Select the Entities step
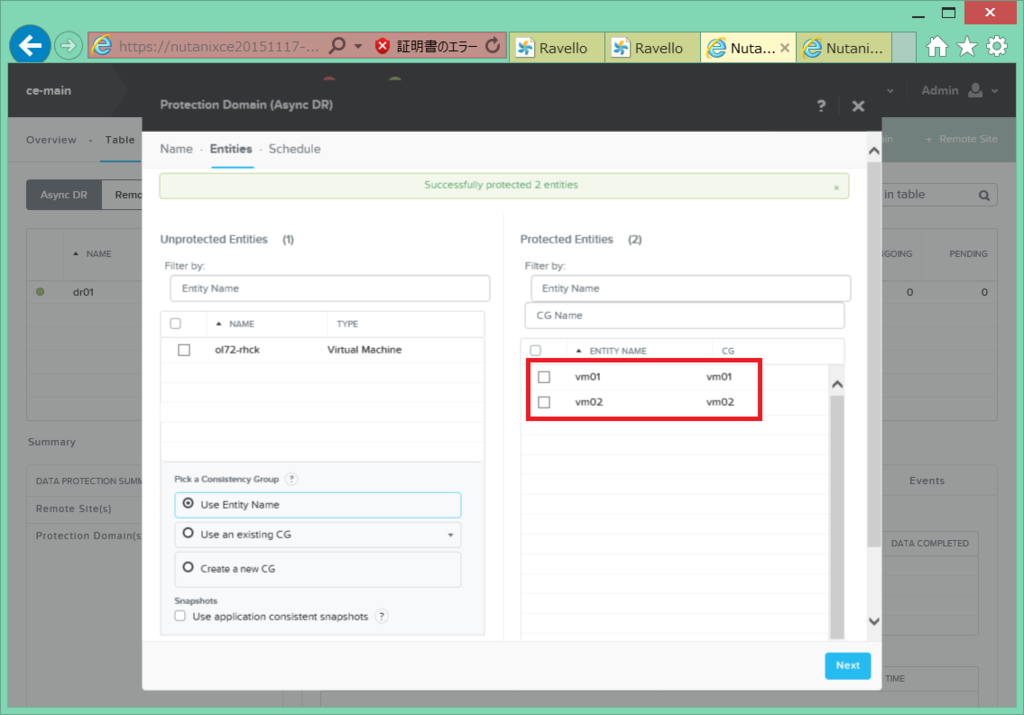 pyautogui.click(x=231, y=149)
